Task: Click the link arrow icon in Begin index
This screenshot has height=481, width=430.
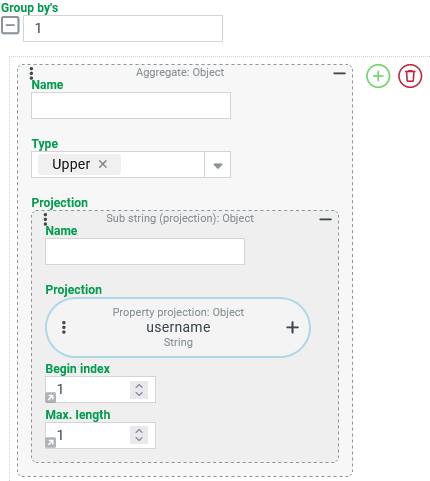Action: click(x=50, y=397)
